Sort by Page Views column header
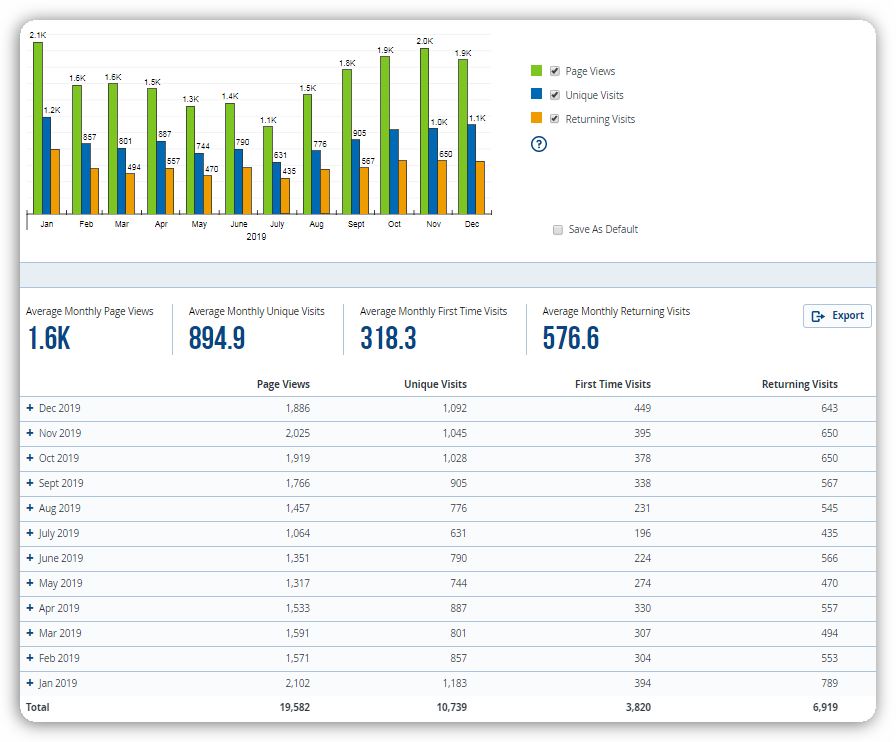 (x=283, y=384)
